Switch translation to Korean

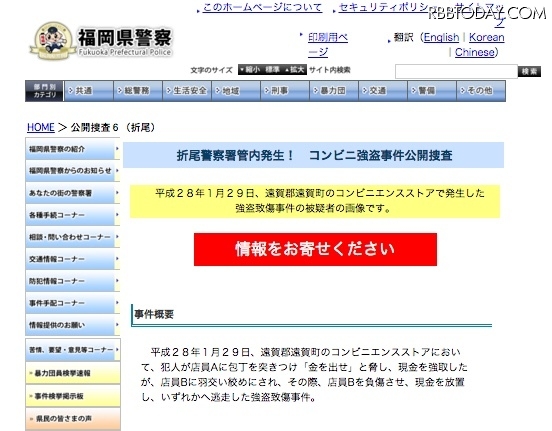[487, 37]
